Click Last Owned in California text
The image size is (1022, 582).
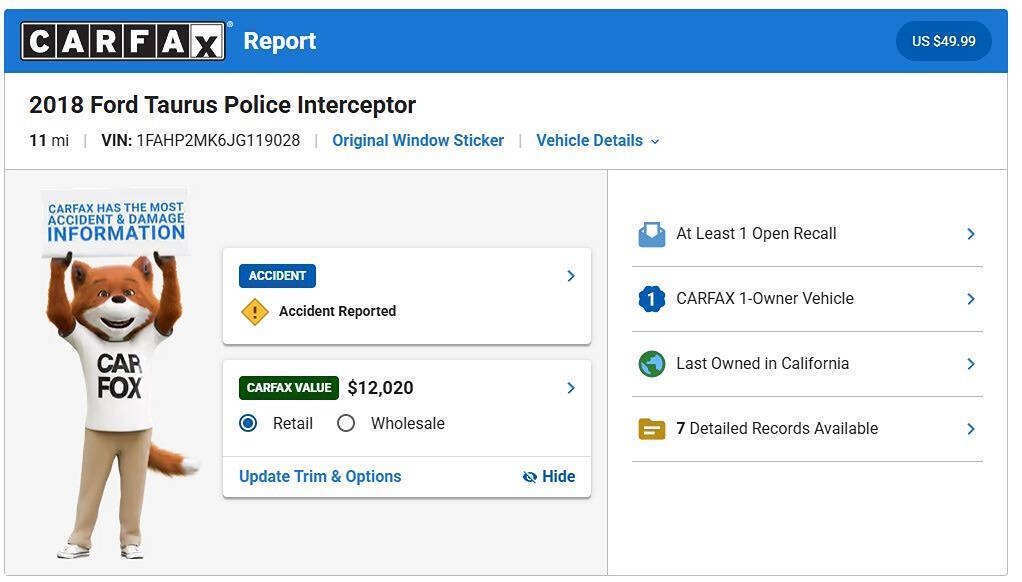pyautogui.click(x=763, y=364)
